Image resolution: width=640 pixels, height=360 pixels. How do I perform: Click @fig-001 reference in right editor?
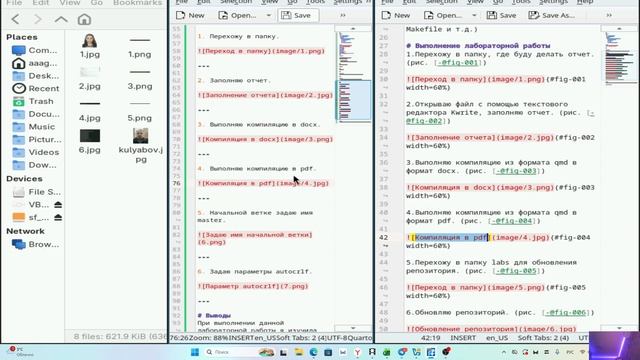click(458, 62)
